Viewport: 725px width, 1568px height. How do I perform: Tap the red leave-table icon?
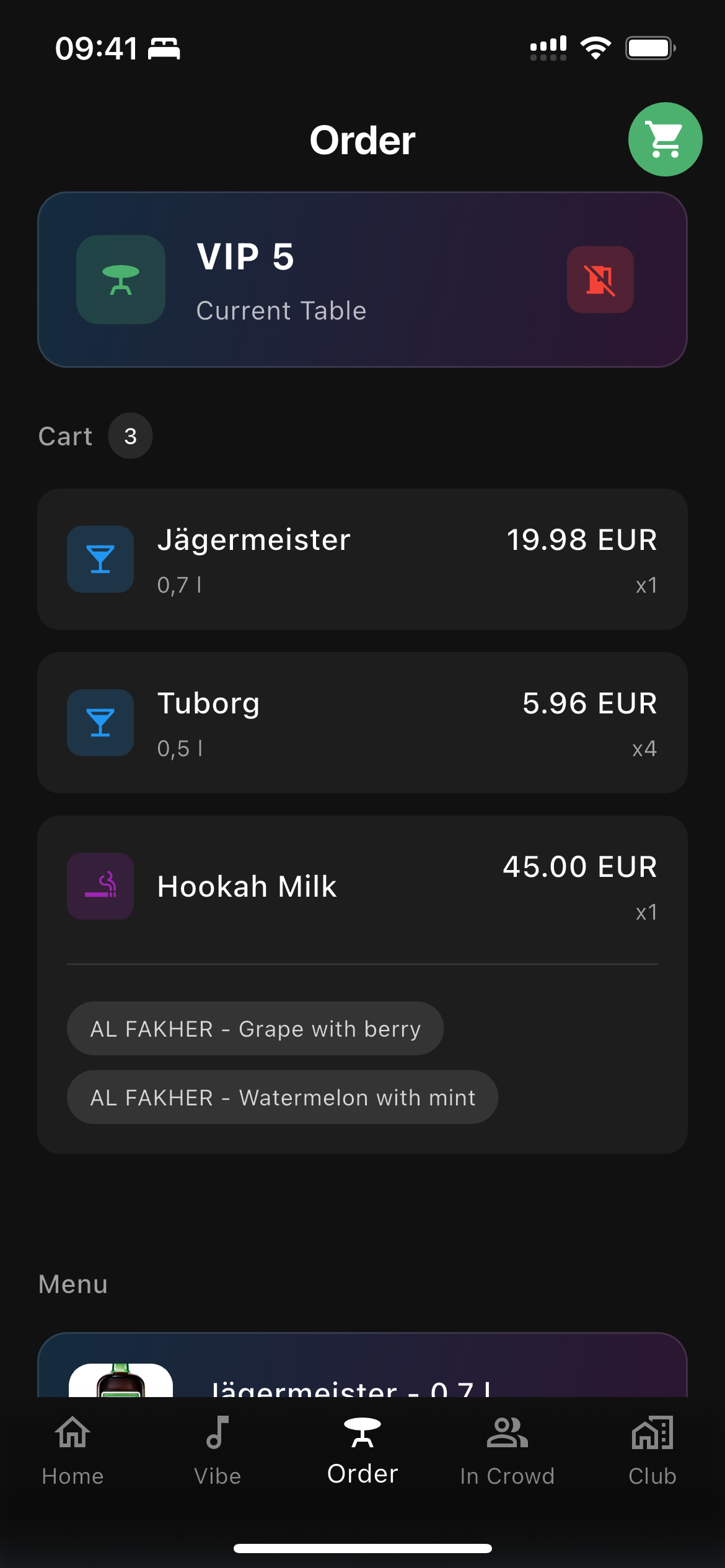[600, 280]
